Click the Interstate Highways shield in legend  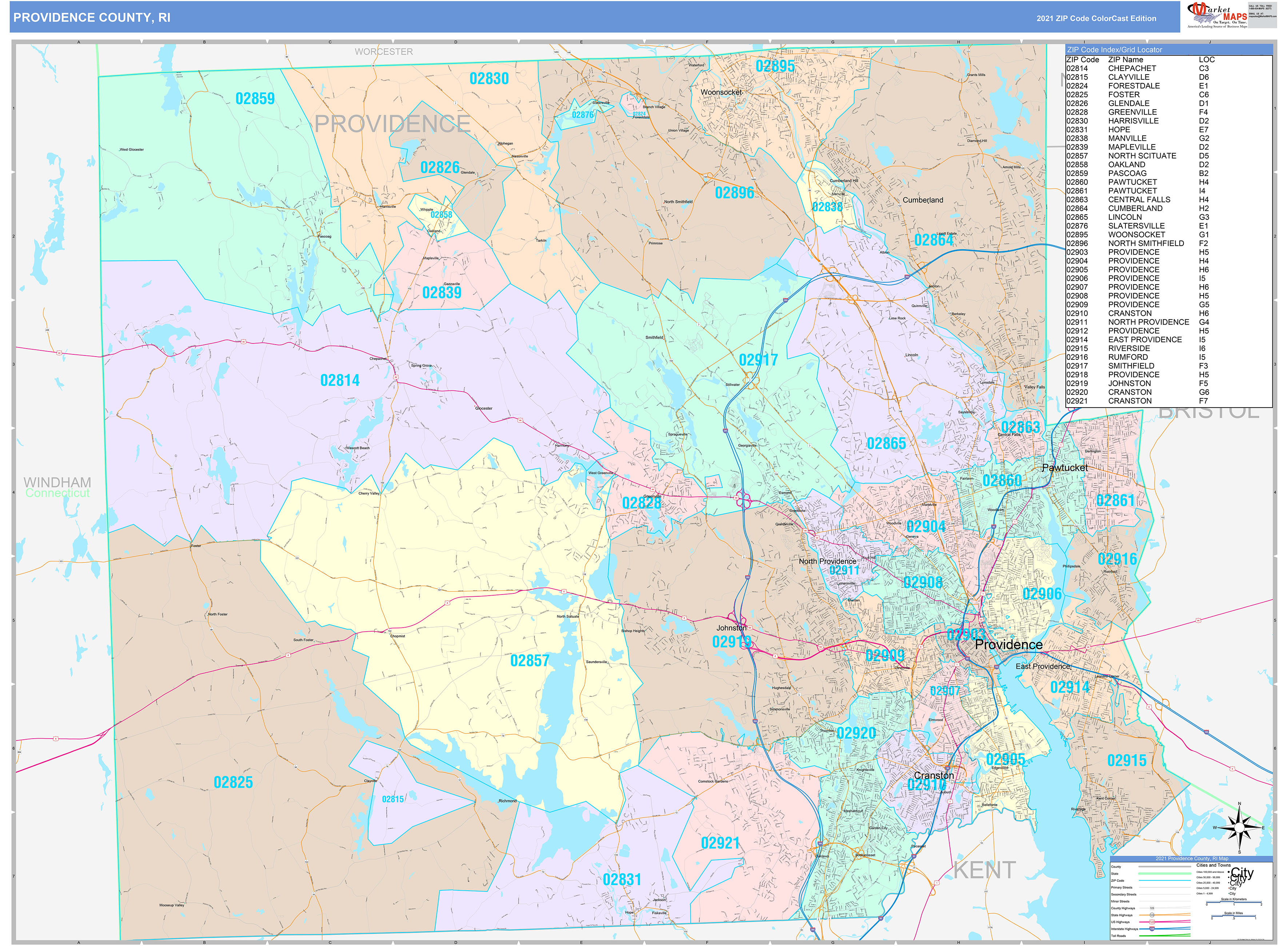1152,929
